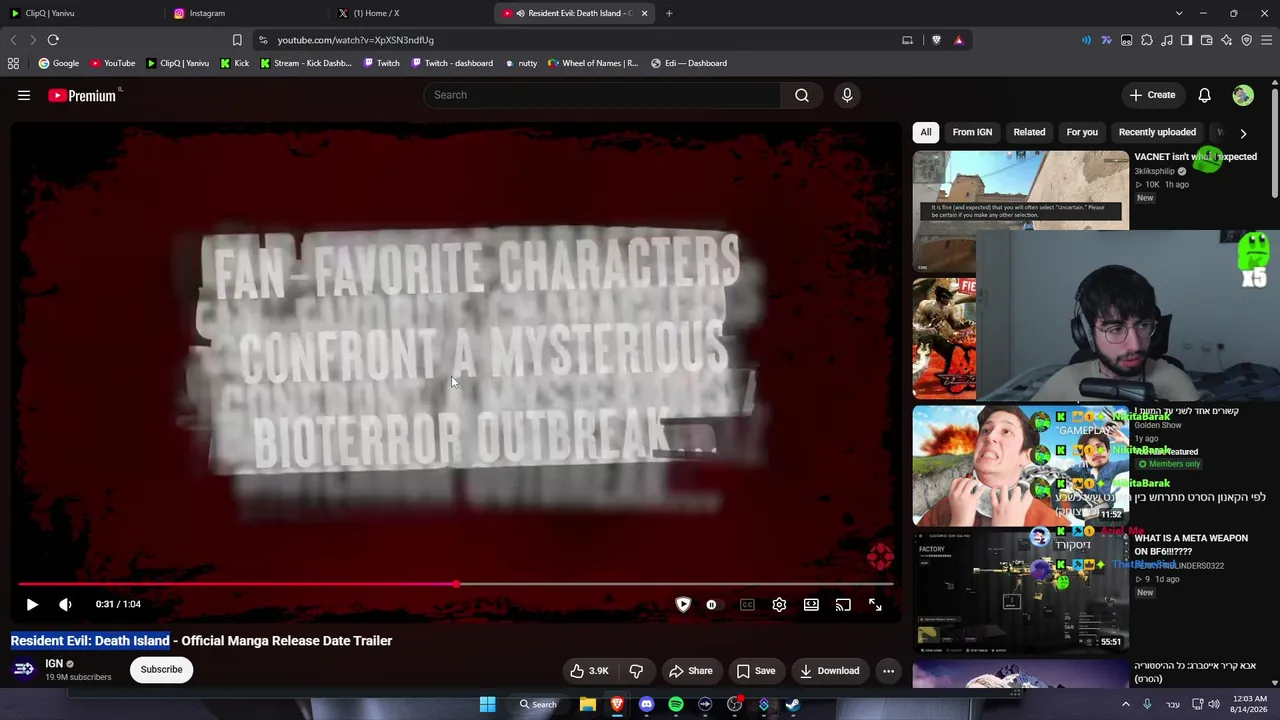Reload the current page
This screenshot has width=1280, height=720.
click(x=53, y=40)
